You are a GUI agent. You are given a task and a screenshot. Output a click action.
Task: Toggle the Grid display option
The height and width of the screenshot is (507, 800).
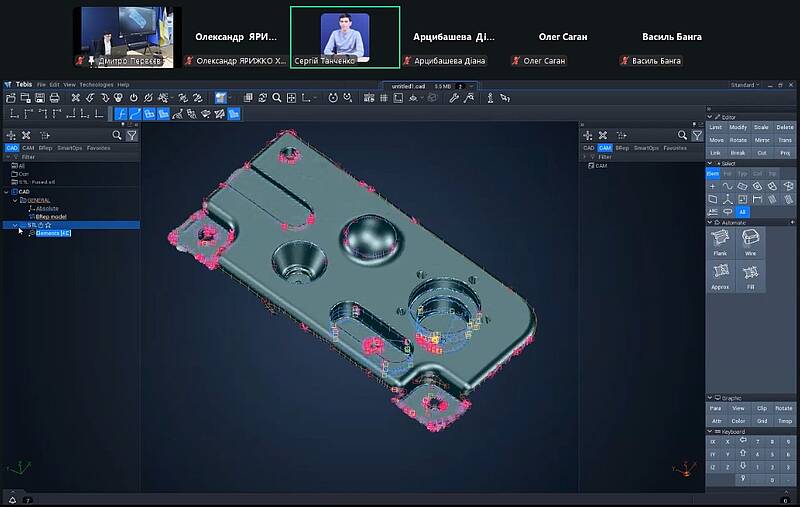click(762, 421)
